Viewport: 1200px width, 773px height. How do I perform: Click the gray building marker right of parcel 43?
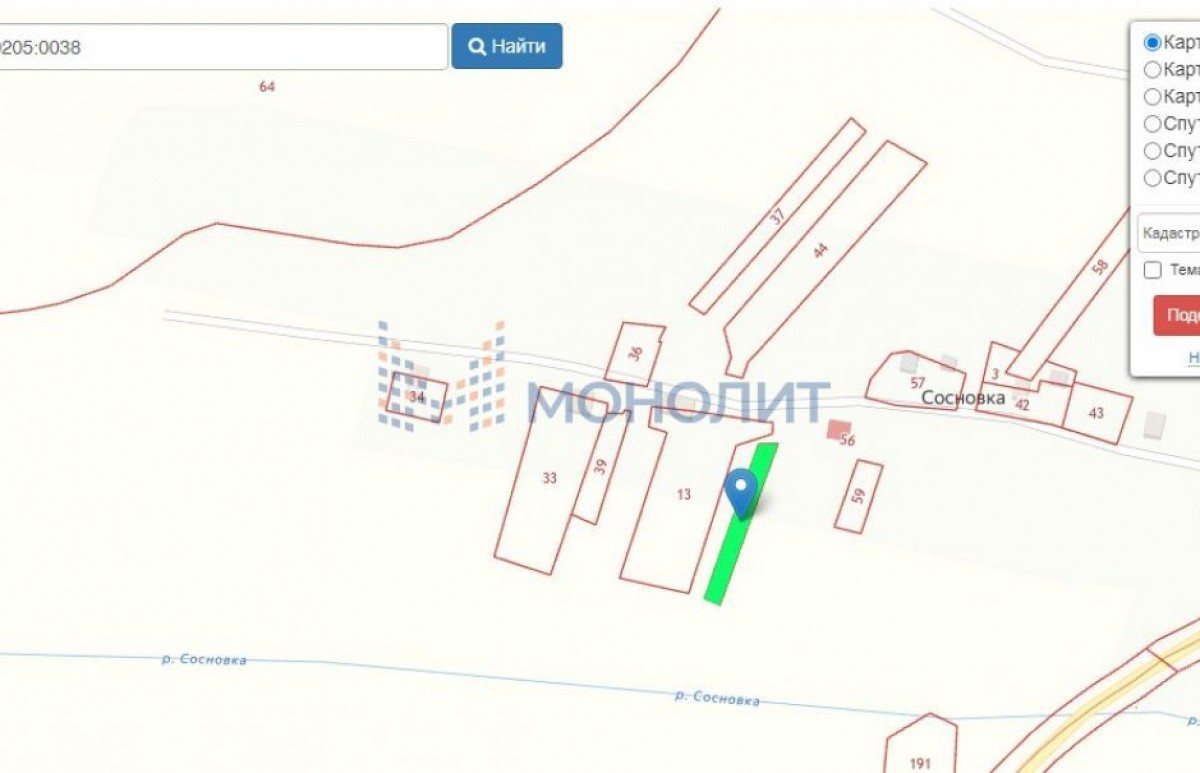tap(1155, 423)
